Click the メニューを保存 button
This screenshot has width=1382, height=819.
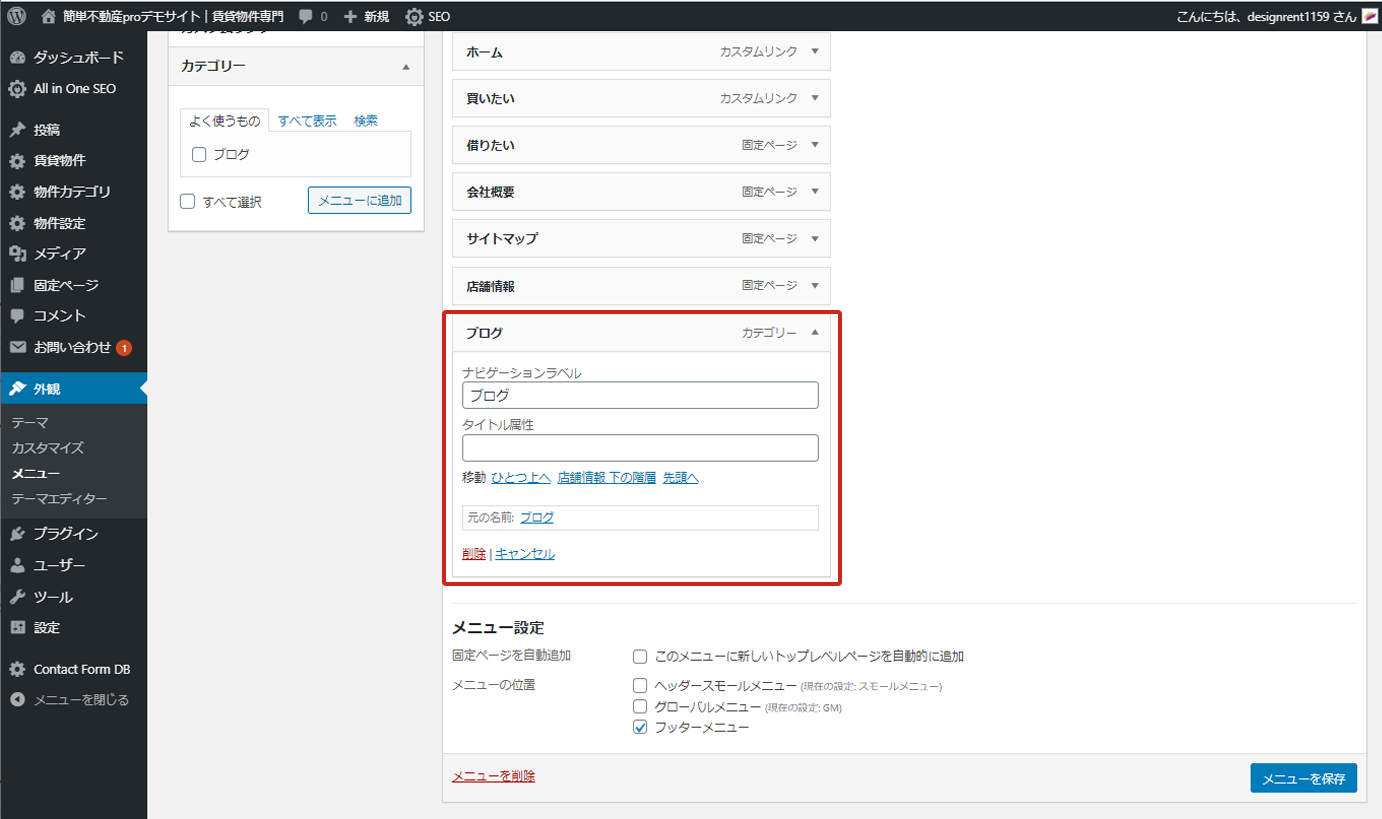pos(1303,779)
